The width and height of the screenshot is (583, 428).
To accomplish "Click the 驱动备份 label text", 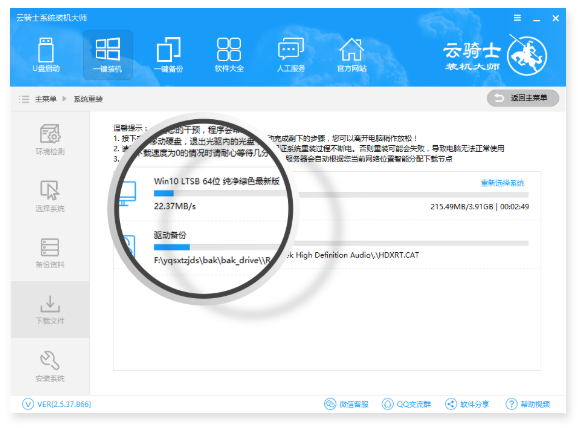I will coord(170,235).
